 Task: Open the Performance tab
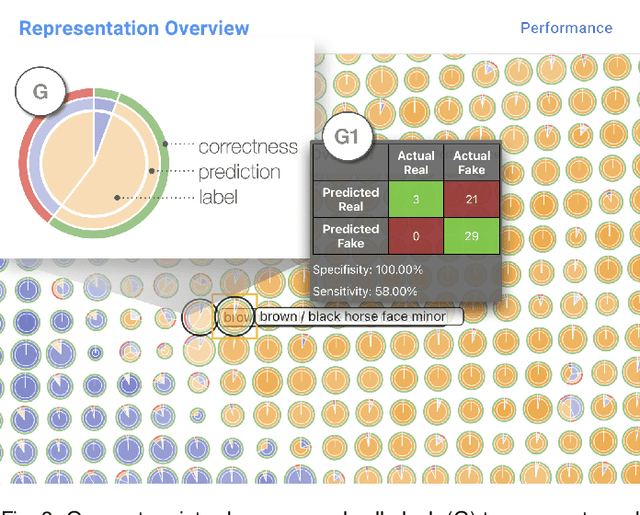(566, 28)
